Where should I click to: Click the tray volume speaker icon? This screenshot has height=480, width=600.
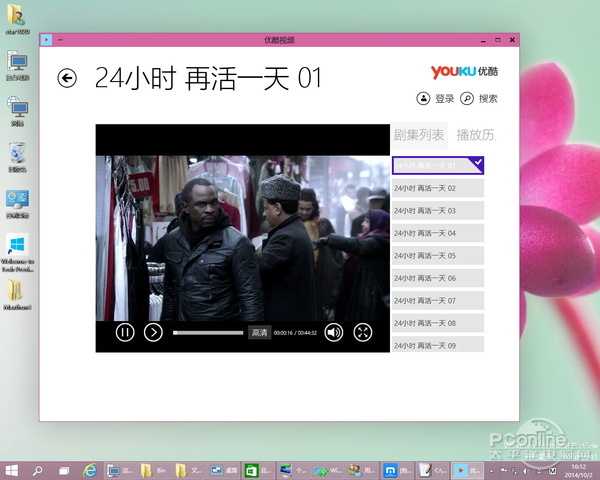(x=525, y=470)
